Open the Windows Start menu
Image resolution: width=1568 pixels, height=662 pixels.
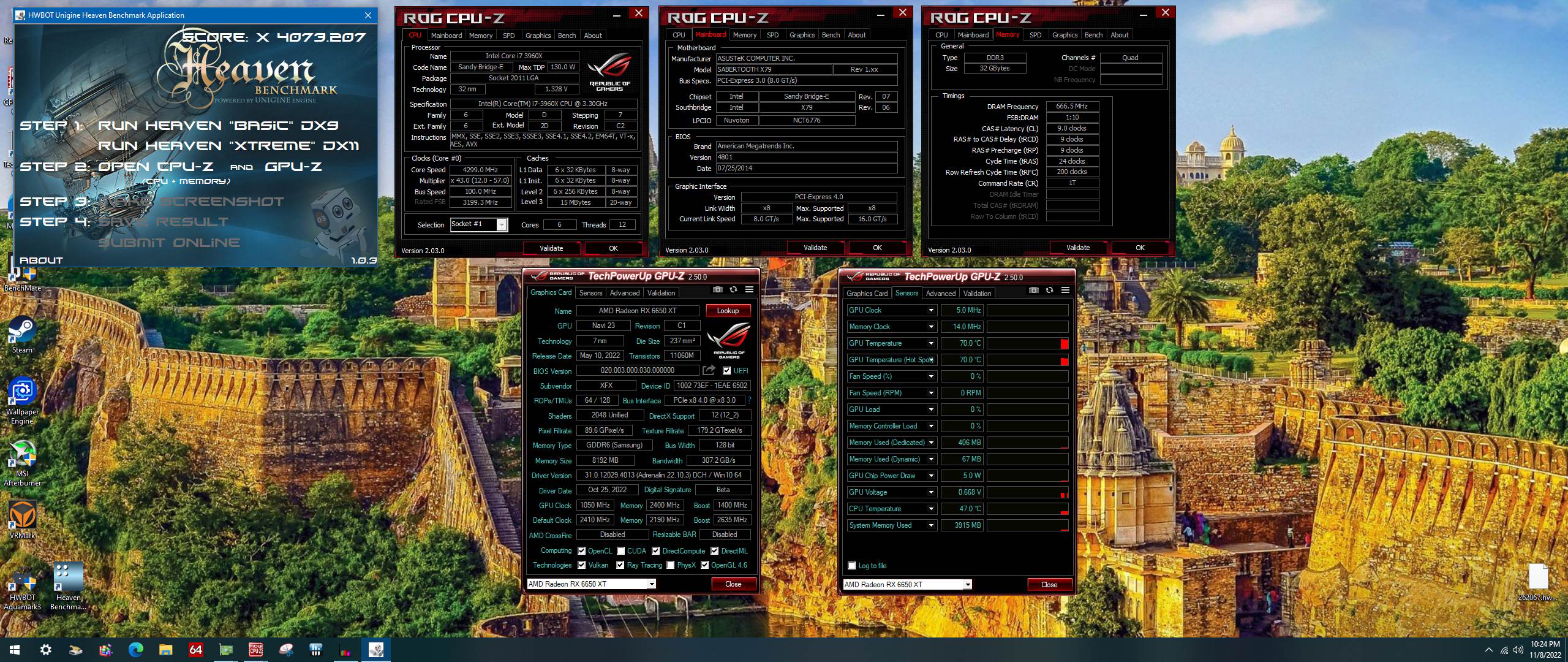15,650
